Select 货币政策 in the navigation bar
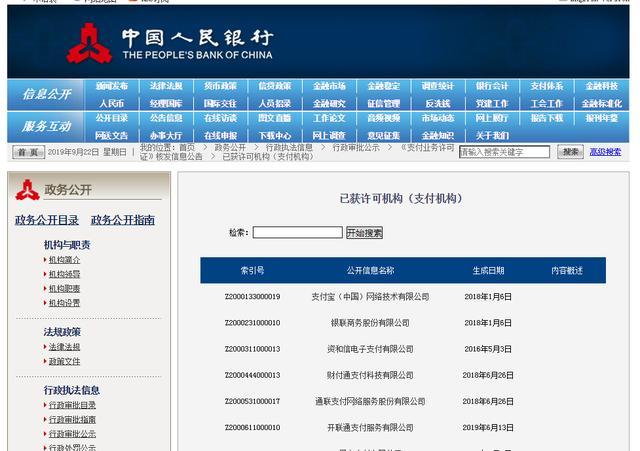Image resolution: width=640 pixels, height=451 pixels. [220, 87]
